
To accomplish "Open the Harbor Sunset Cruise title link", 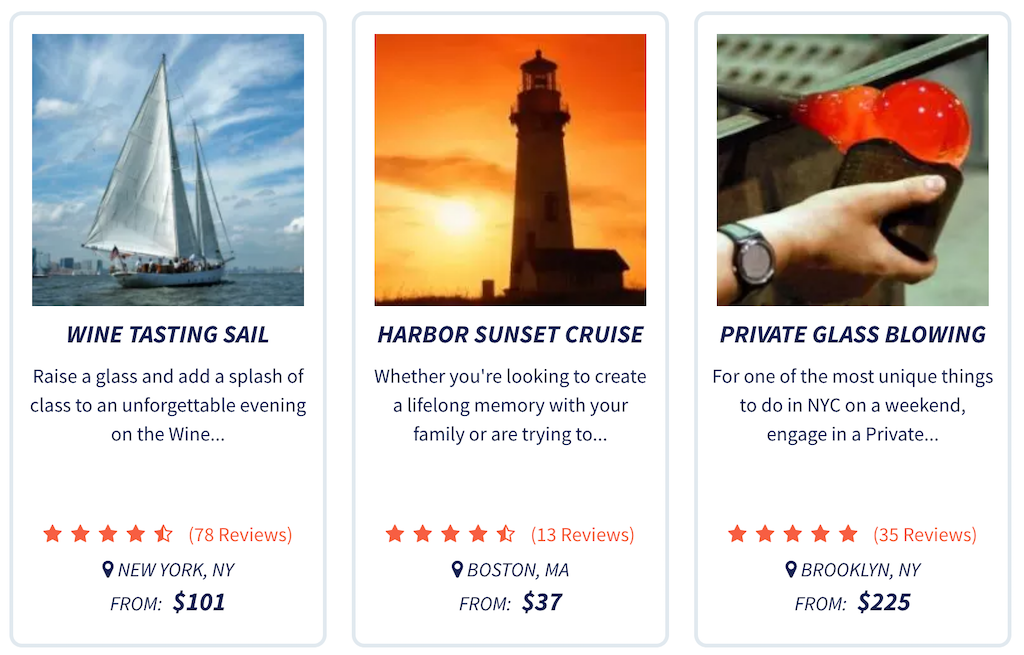I will click(510, 334).
